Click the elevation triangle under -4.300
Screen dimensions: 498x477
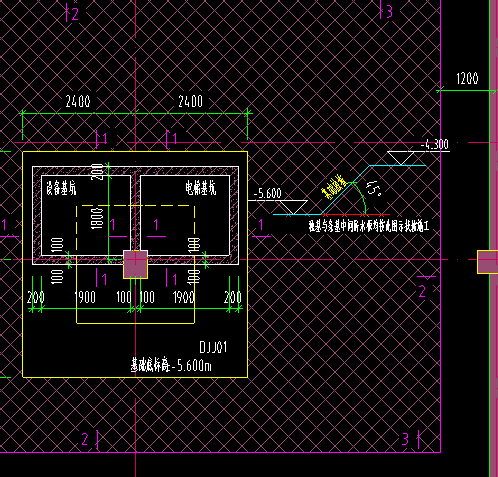401,158
